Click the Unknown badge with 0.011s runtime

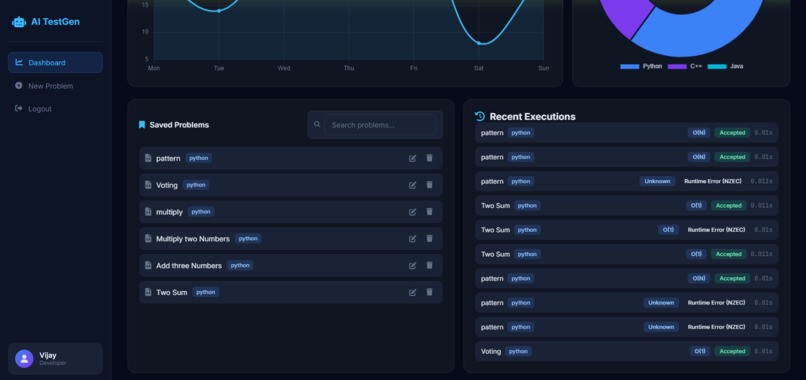tap(657, 181)
